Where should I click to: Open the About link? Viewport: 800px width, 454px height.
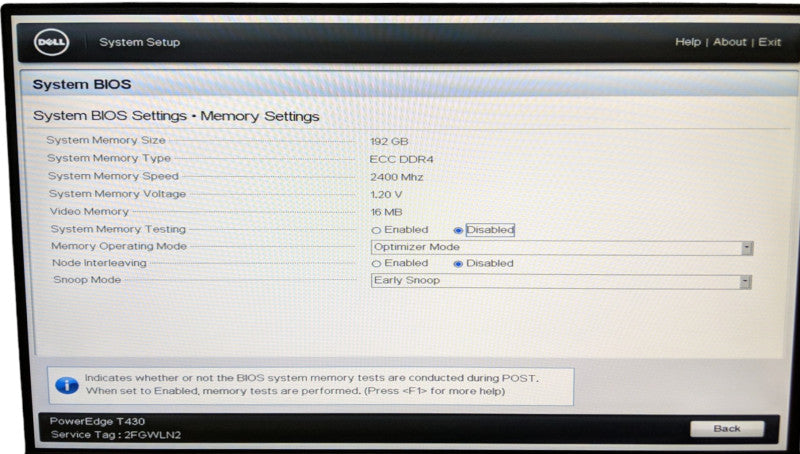point(730,42)
